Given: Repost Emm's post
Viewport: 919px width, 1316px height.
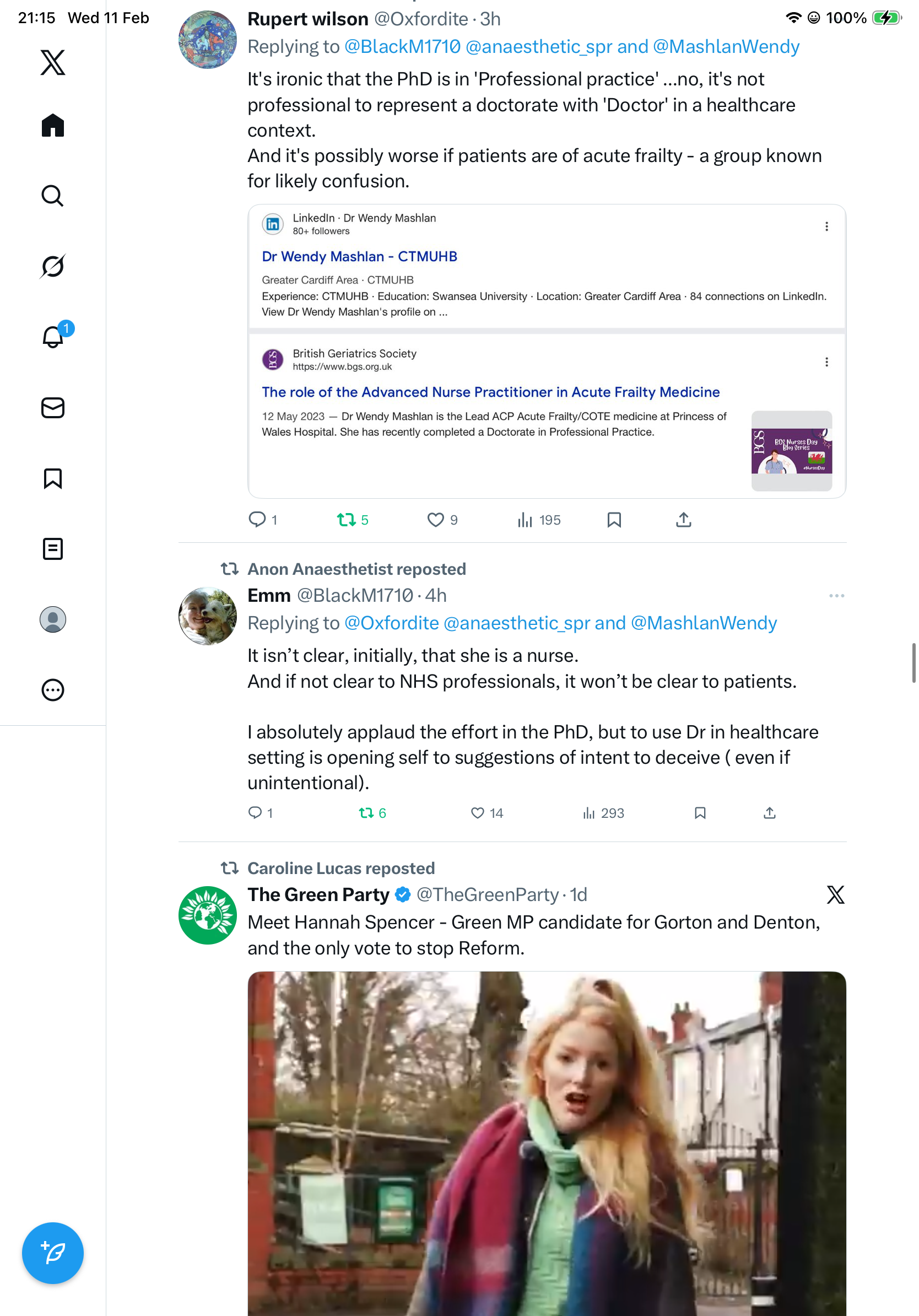Looking at the screenshot, I should tap(367, 813).
